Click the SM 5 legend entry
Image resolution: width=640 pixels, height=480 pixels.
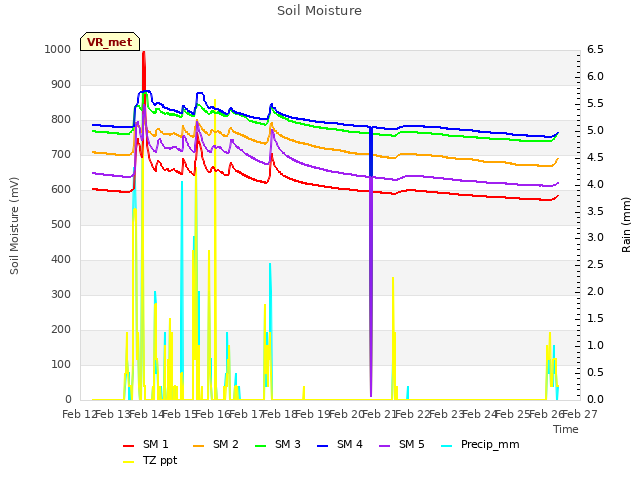pos(402,444)
